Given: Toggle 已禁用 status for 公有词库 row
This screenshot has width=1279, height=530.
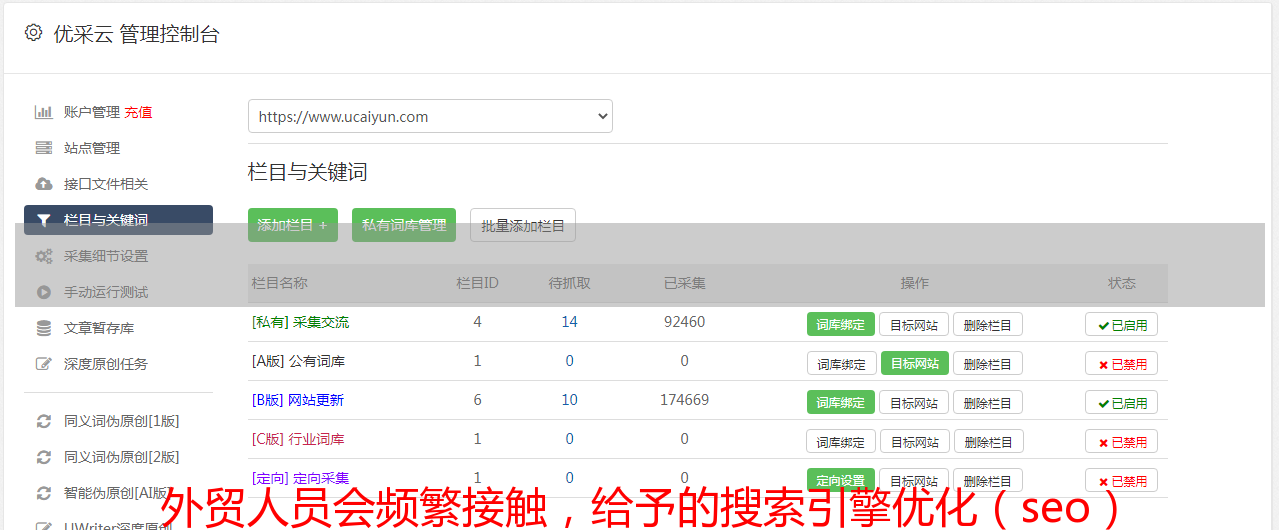Looking at the screenshot, I should coord(1121,363).
